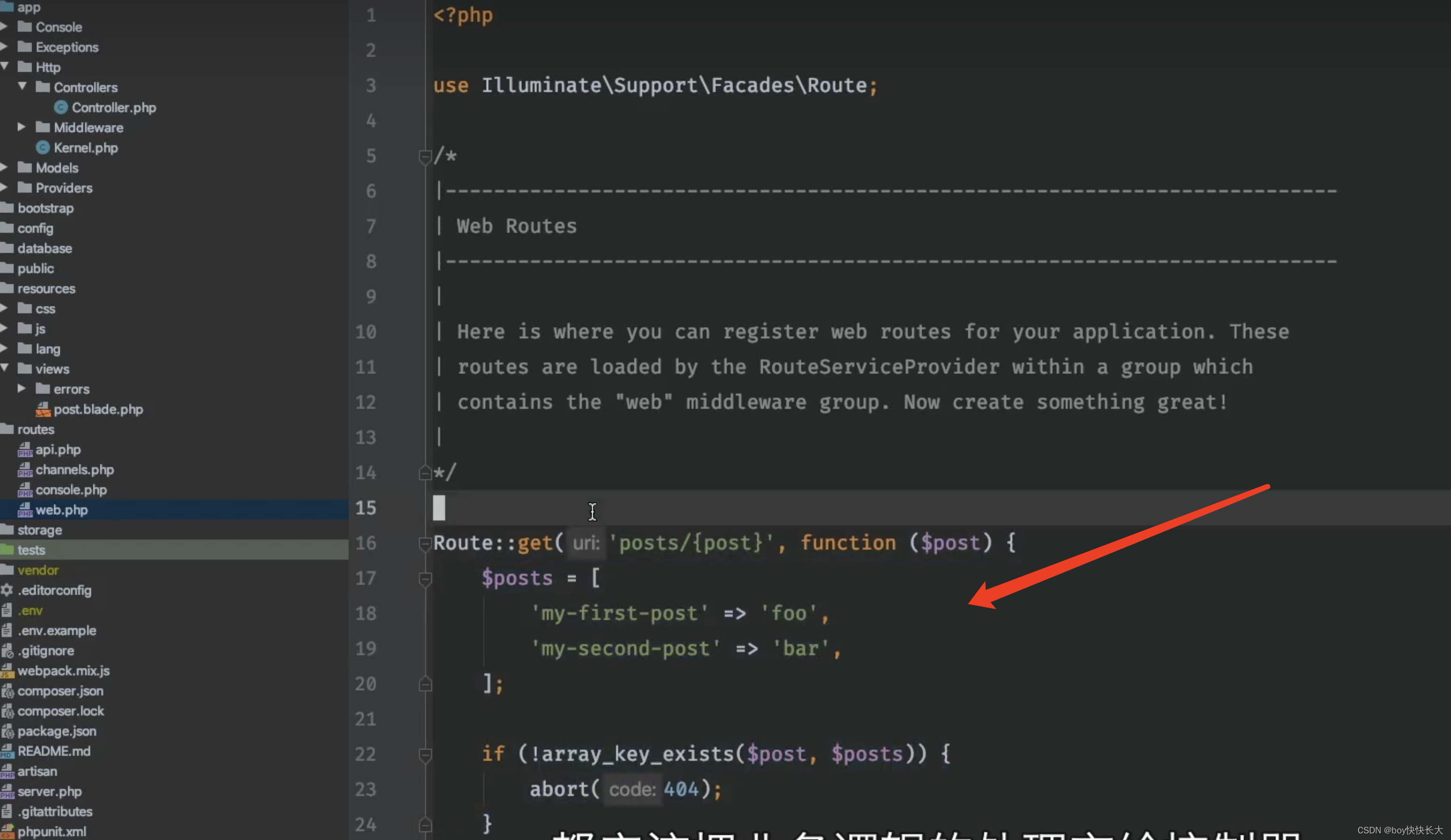This screenshot has height=840, width=1451.
Task: Click the webpack.mix.js file icon
Action: pos(7,671)
